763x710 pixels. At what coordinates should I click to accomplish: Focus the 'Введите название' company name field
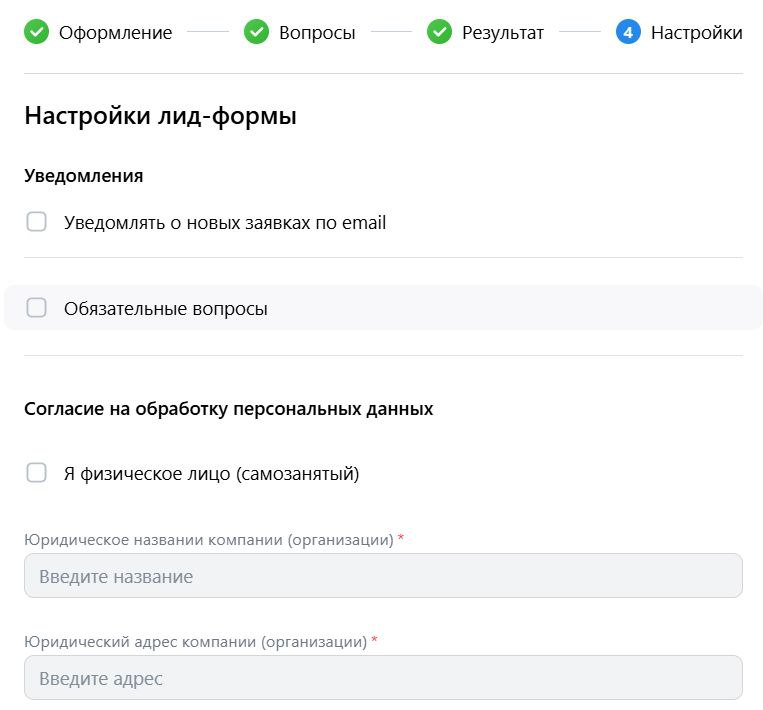(x=383, y=576)
